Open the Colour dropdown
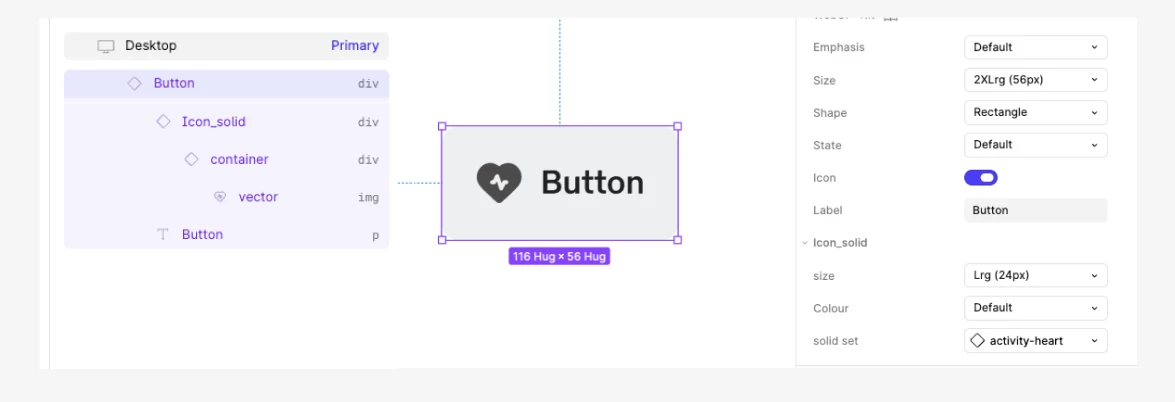The image size is (1175, 402). coord(1036,308)
